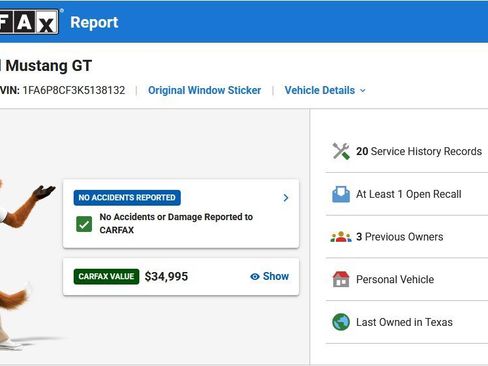Select the $34,995 value amount
This screenshot has width=488, height=366.
click(166, 276)
